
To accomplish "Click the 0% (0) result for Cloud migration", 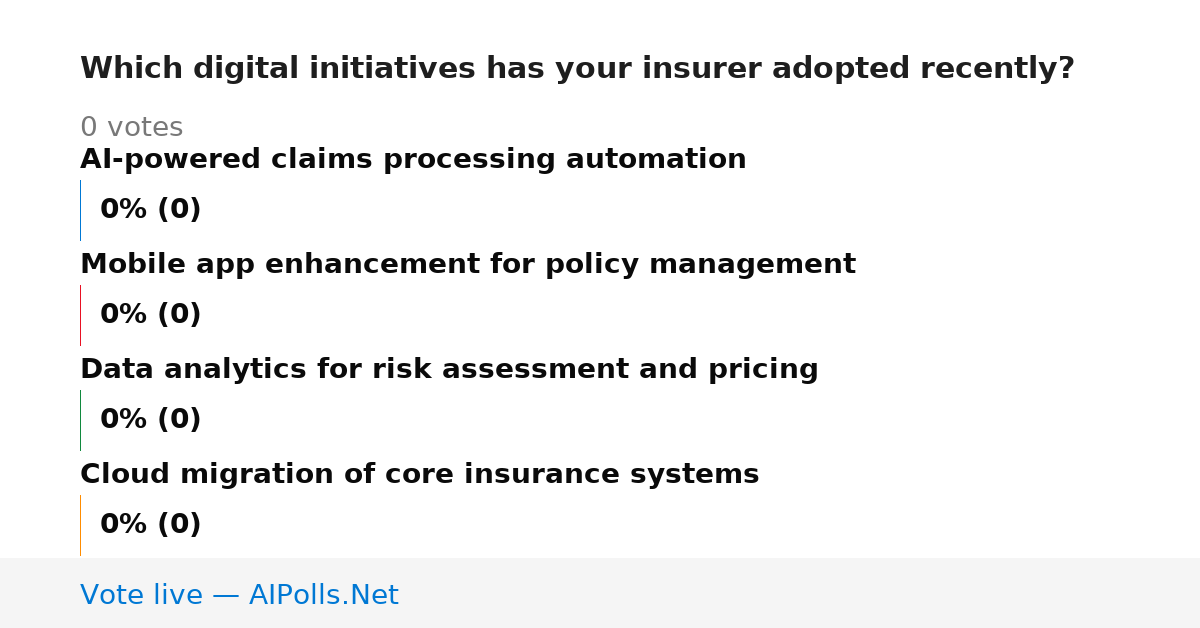I will (x=151, y=525).
